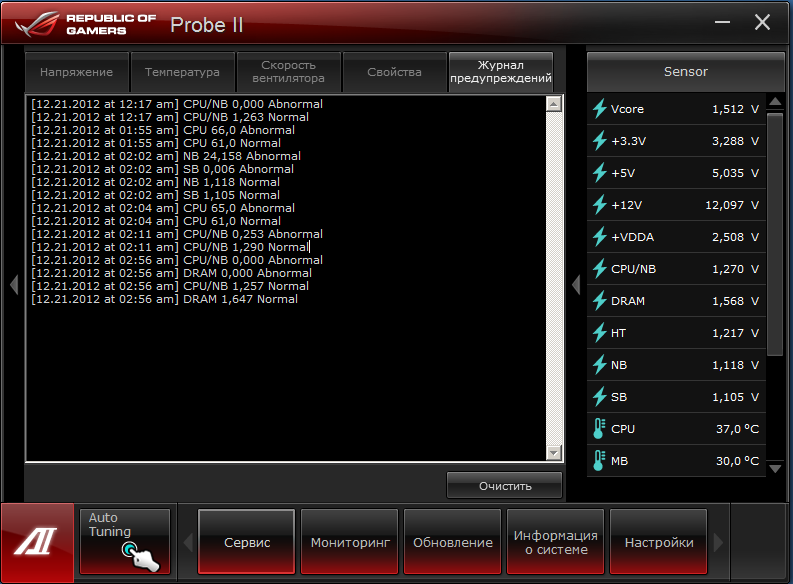The image size is (793, 584).
Task: Click +VDDA value 2,508 V
Action: coord(735,237)
